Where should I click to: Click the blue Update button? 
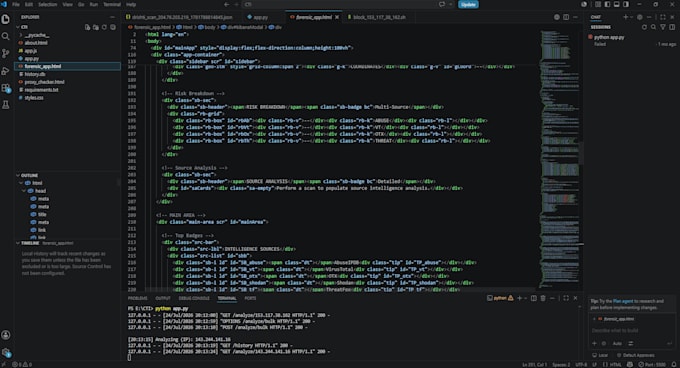tap(468, 4)
